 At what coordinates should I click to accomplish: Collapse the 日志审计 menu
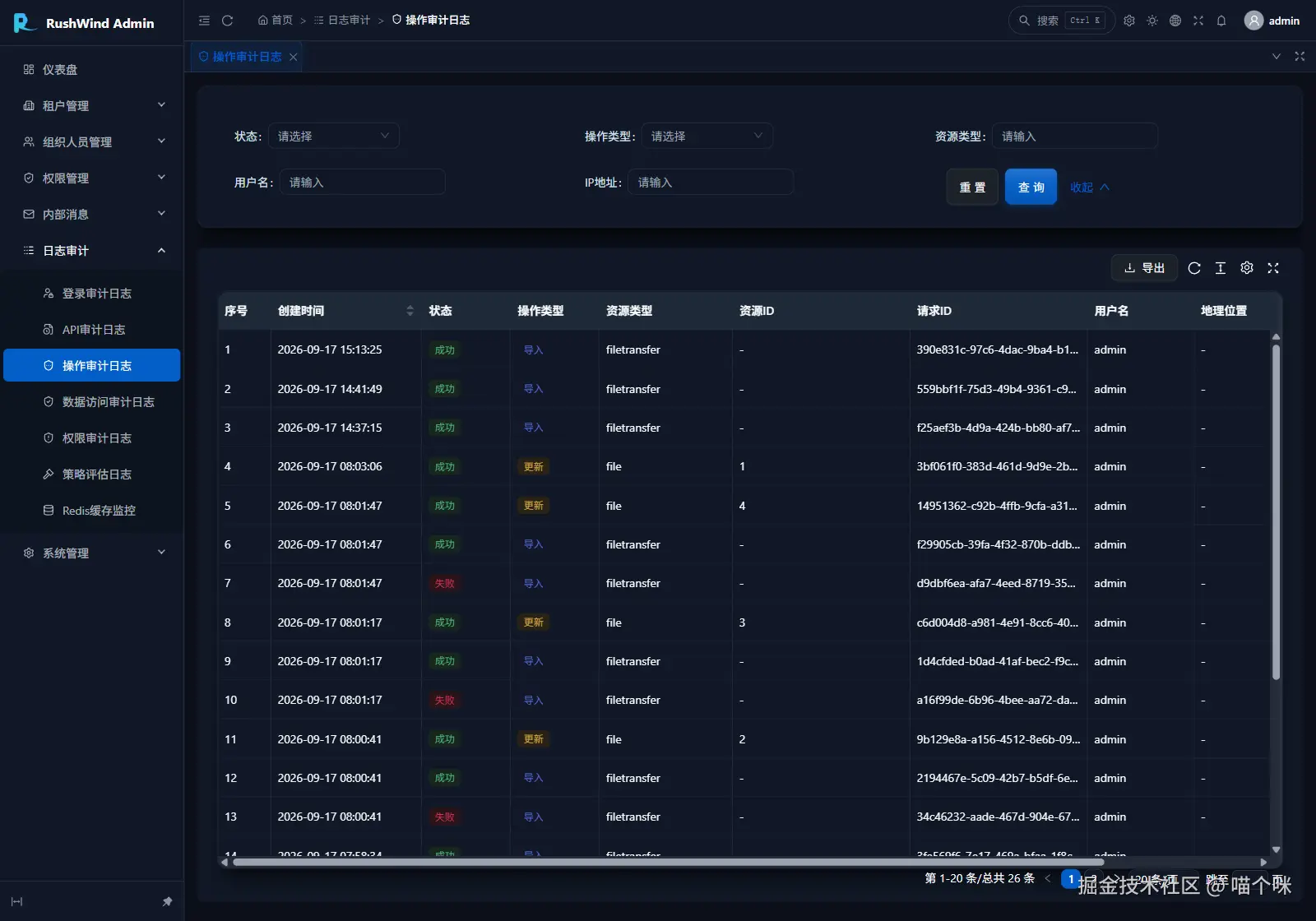click(92, 250)
